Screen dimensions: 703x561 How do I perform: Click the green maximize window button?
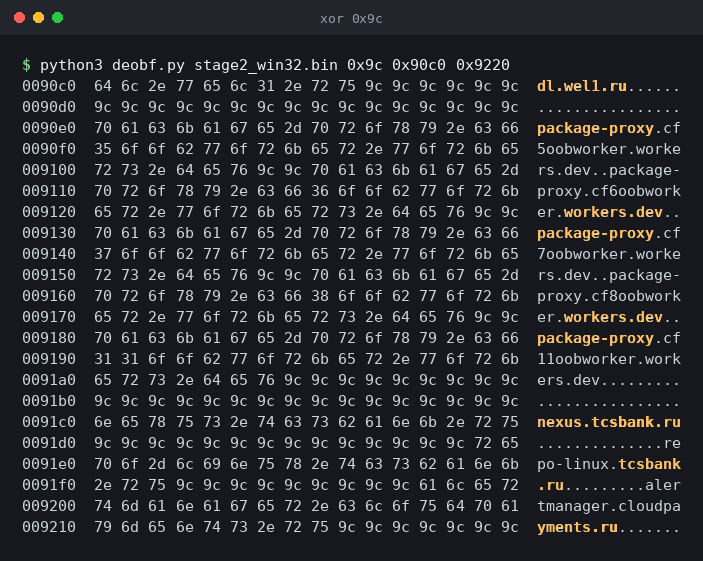tap(57, 17)
